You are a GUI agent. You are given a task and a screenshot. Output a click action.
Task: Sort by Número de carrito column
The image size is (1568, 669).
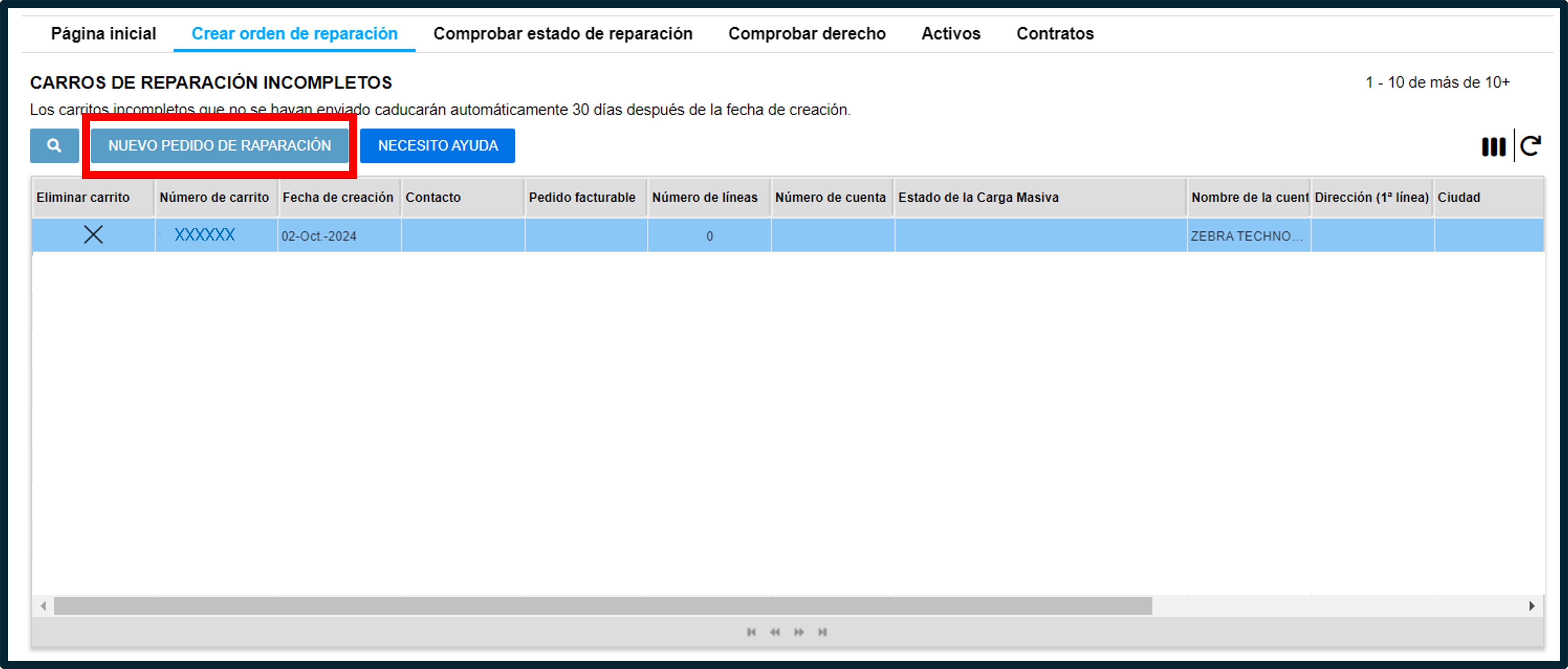pyautogui.click(x=216, y=197)
